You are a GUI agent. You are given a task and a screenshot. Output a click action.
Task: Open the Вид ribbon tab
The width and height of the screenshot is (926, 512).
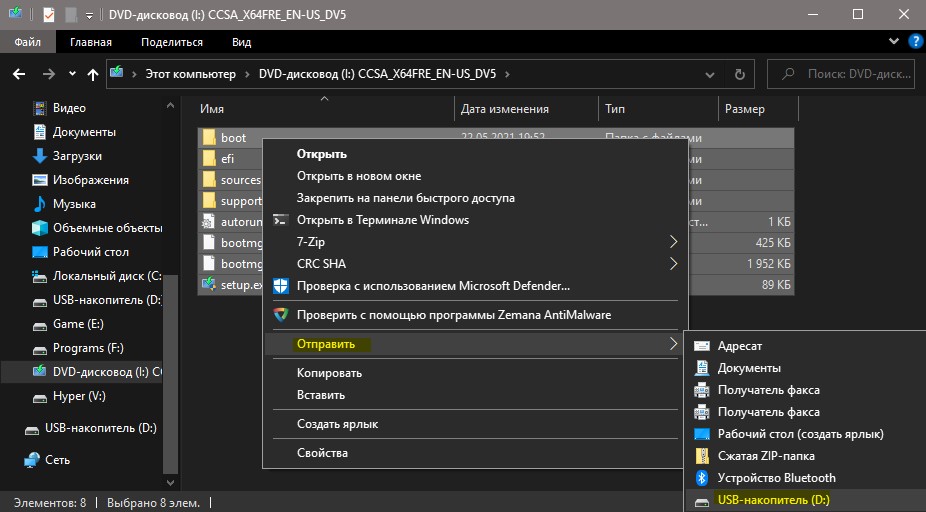242,42
